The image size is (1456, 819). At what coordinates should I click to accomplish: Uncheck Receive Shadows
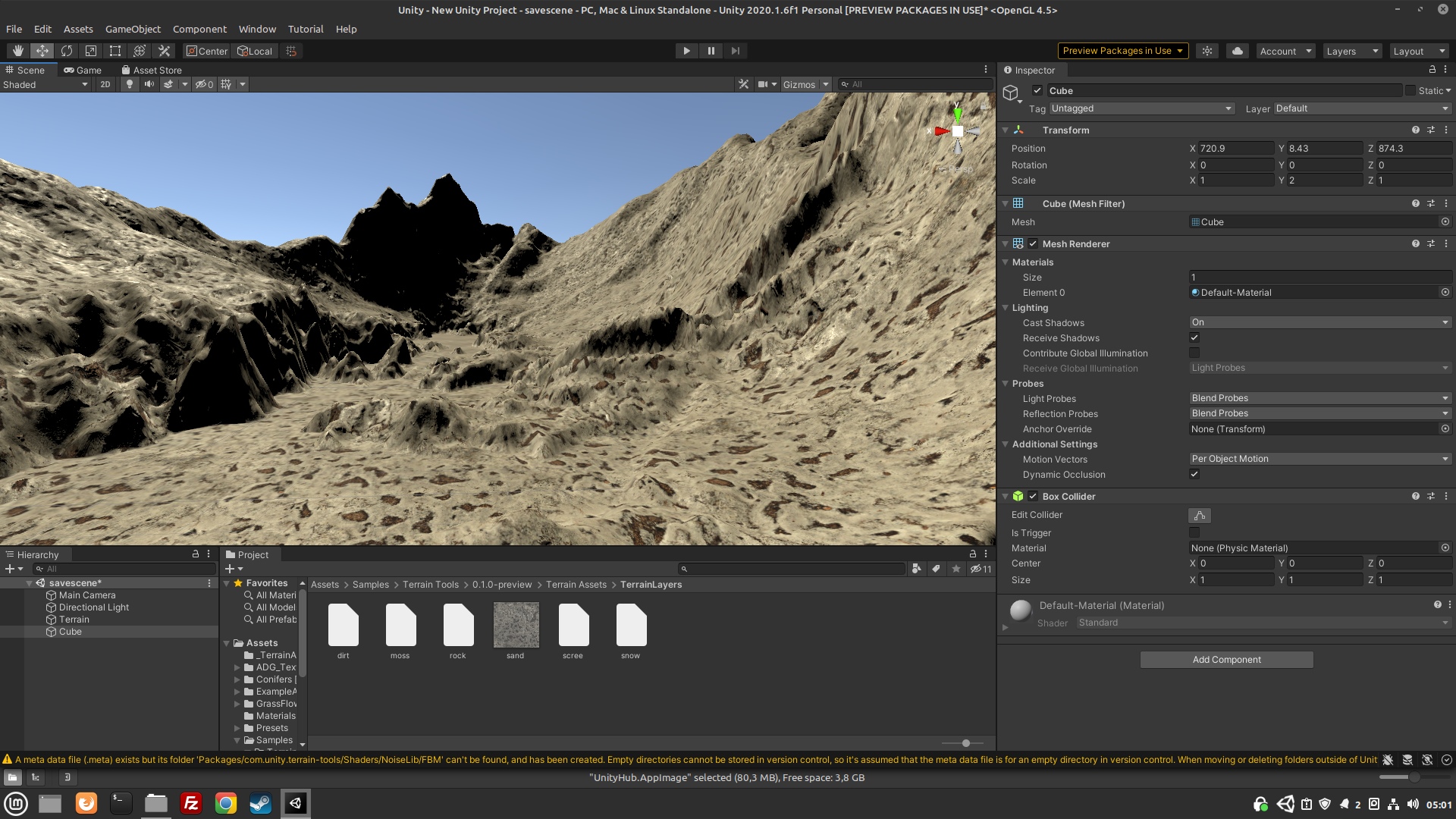[1194, 337]
